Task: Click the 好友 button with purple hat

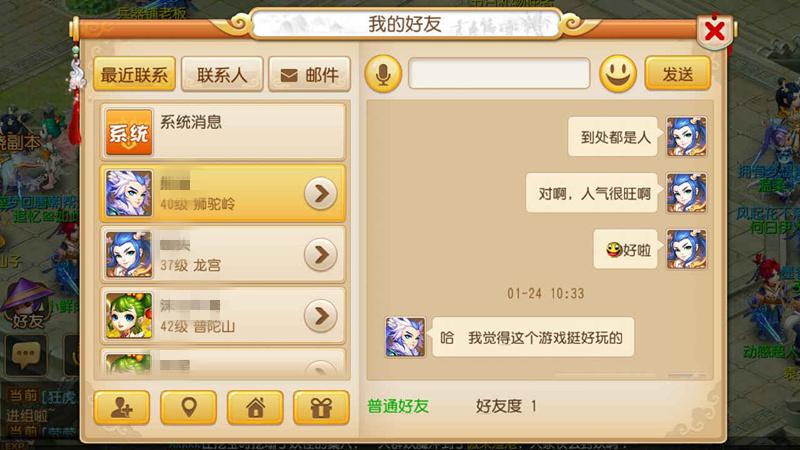Action: (x=28, y=304)
